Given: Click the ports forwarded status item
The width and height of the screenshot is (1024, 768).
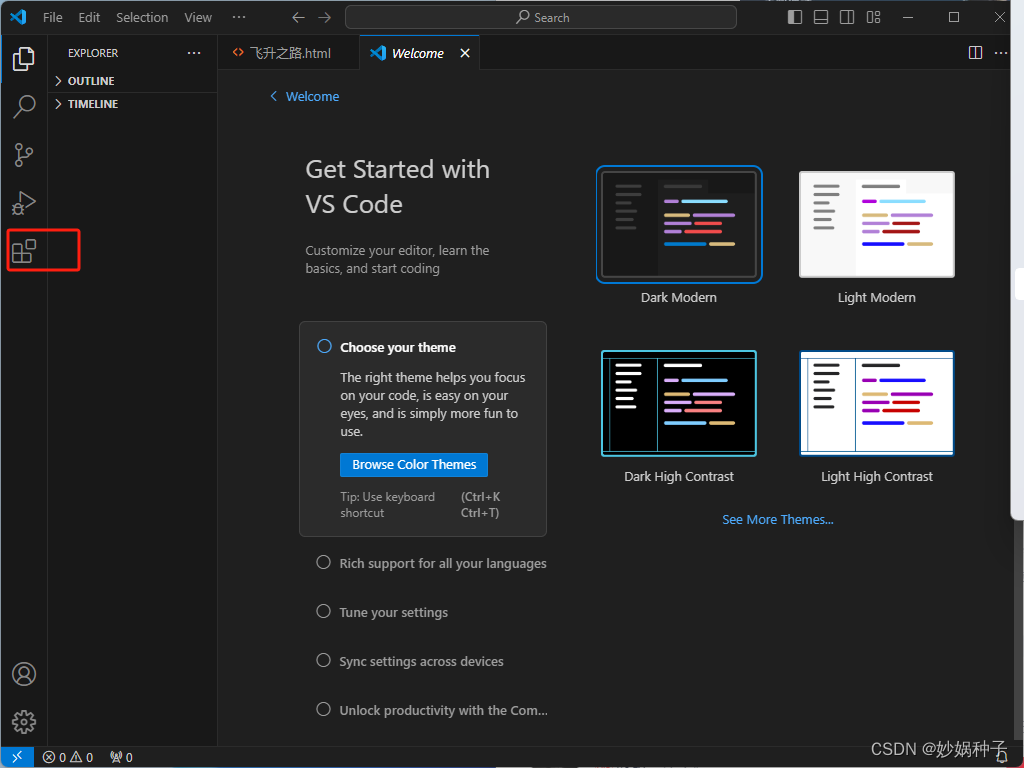Looking at the screenshot, I should coord(121,758).
